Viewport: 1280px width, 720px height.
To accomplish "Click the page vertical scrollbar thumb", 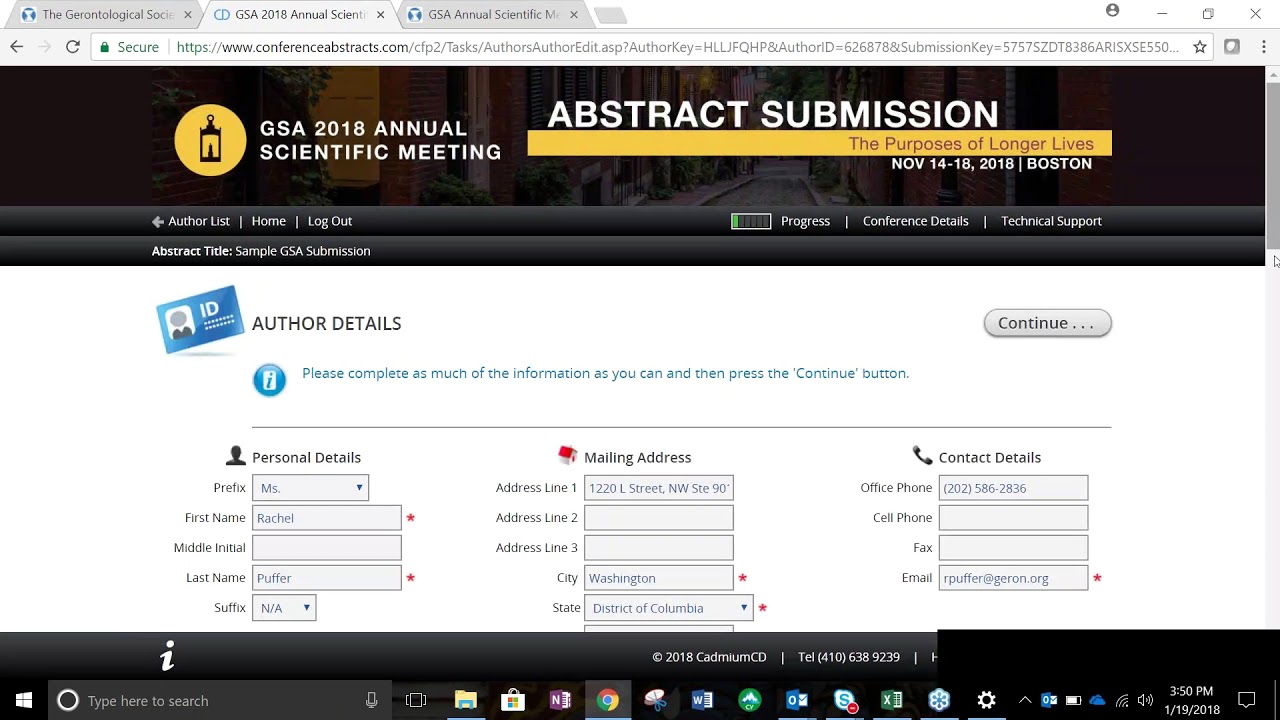I will 1273,167.
